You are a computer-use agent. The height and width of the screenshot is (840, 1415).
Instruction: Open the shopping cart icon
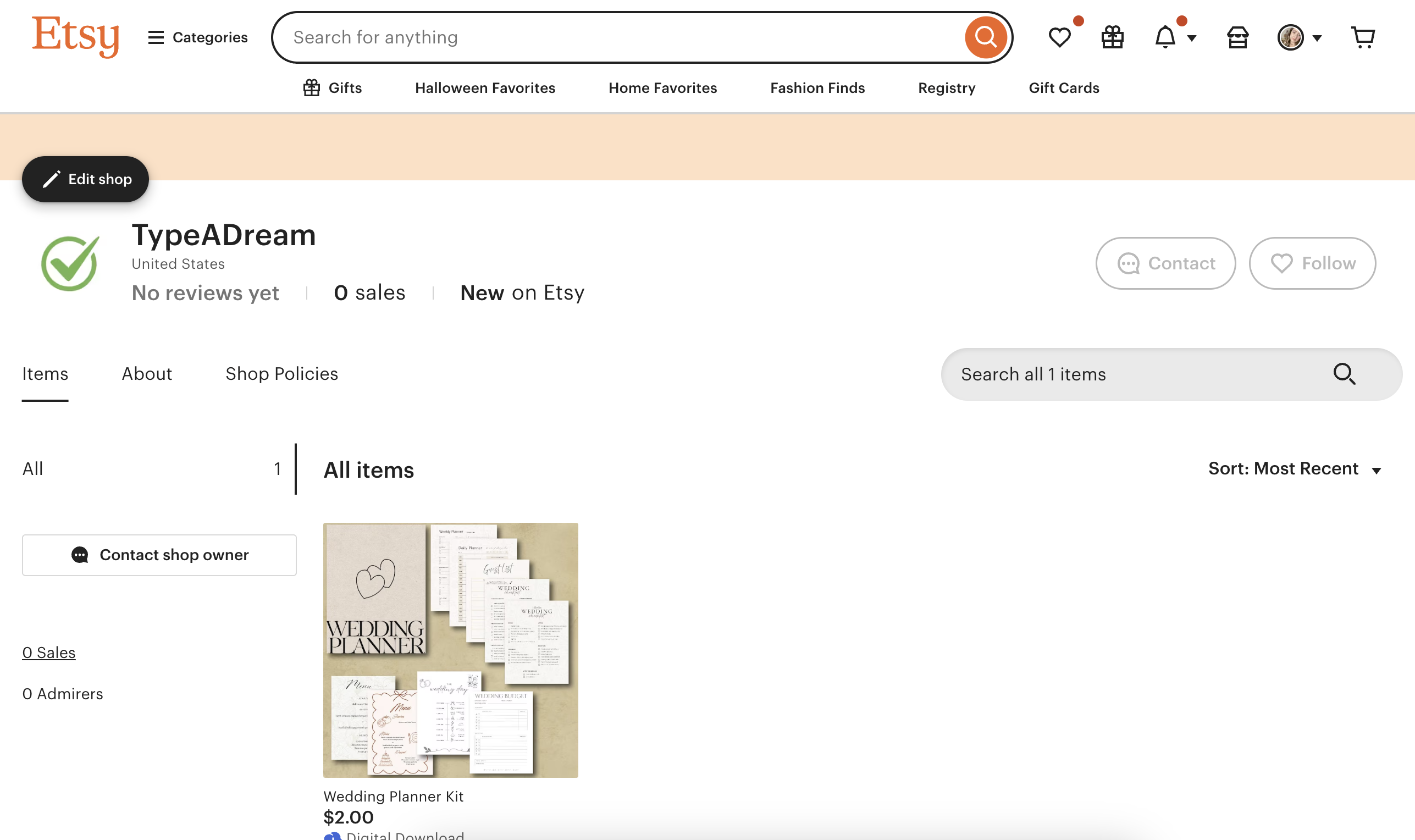point(1363,37)
